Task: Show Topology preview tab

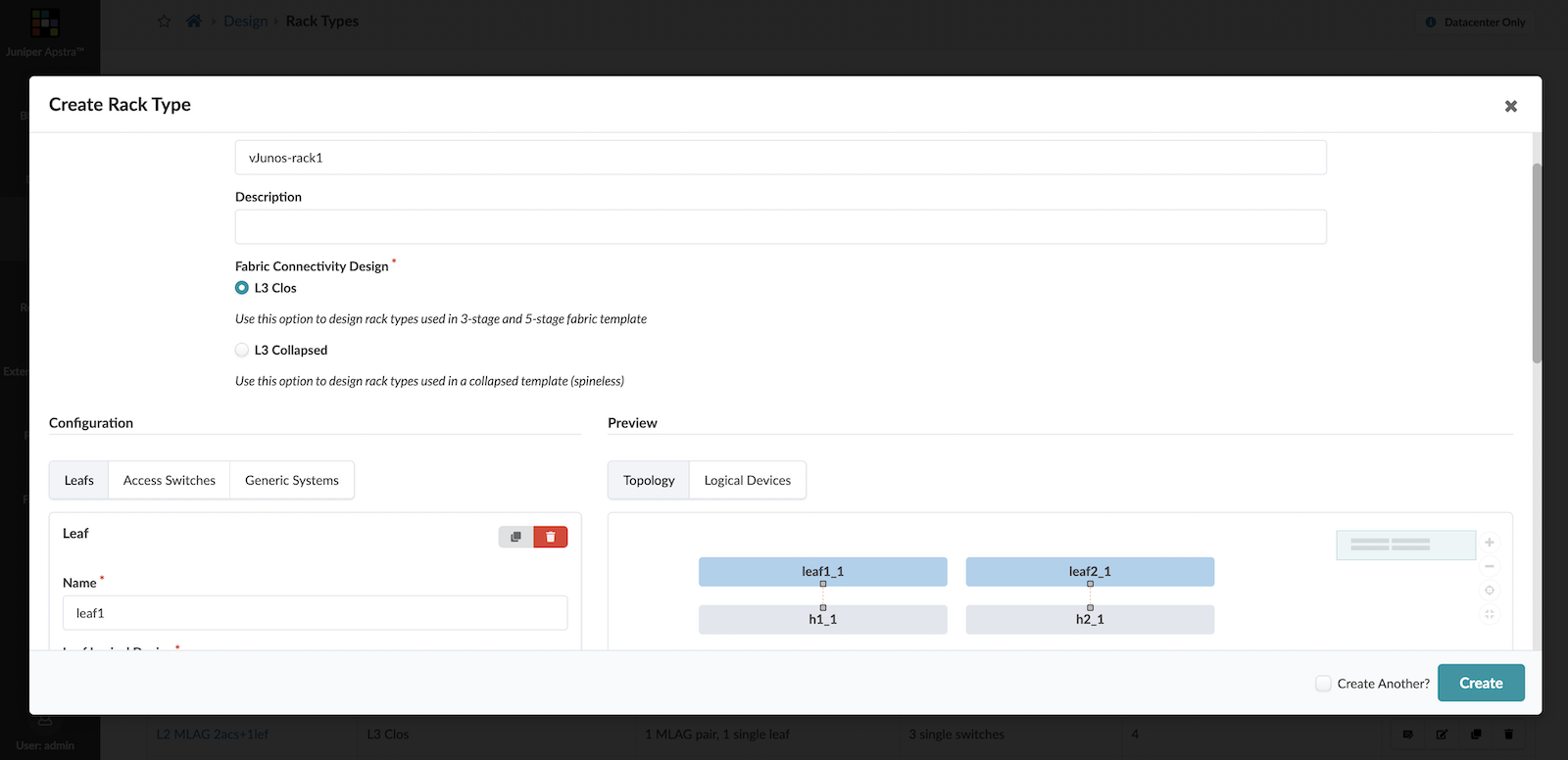Action: click(649, 480)
